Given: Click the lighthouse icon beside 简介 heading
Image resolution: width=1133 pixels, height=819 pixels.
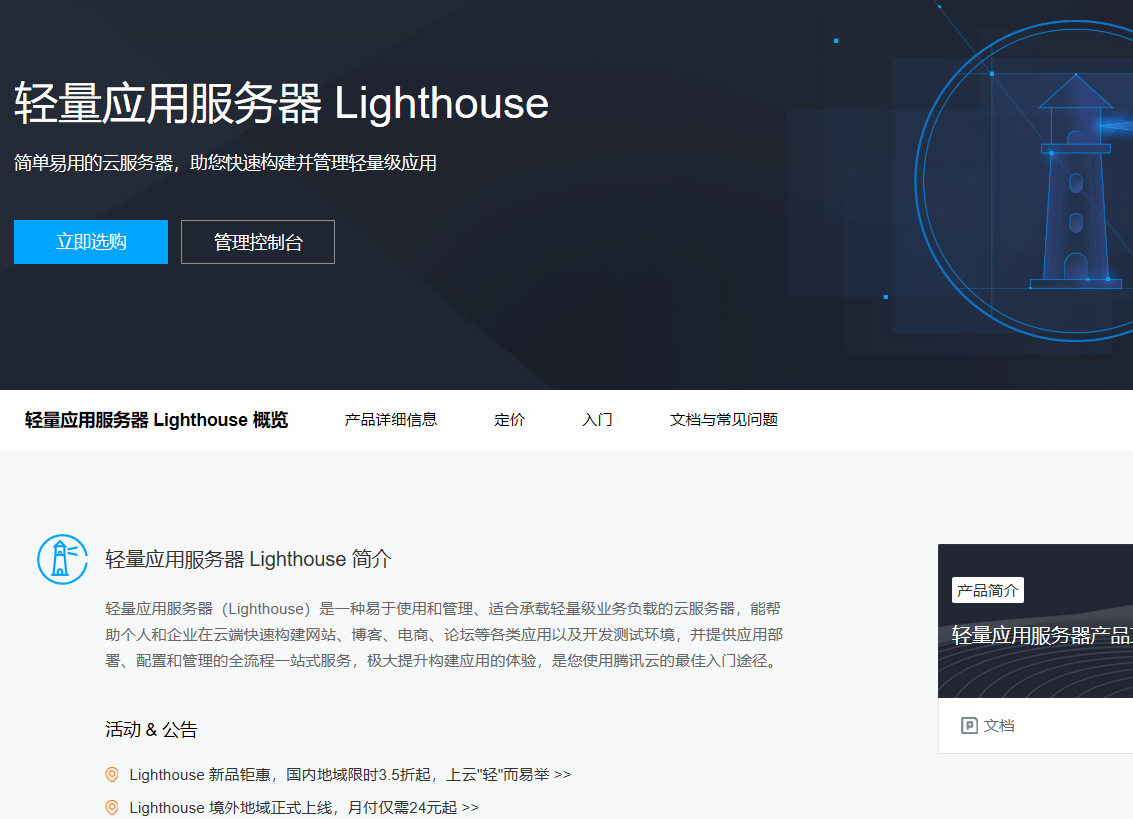Looking at the screenshot, I should (62, 559).
